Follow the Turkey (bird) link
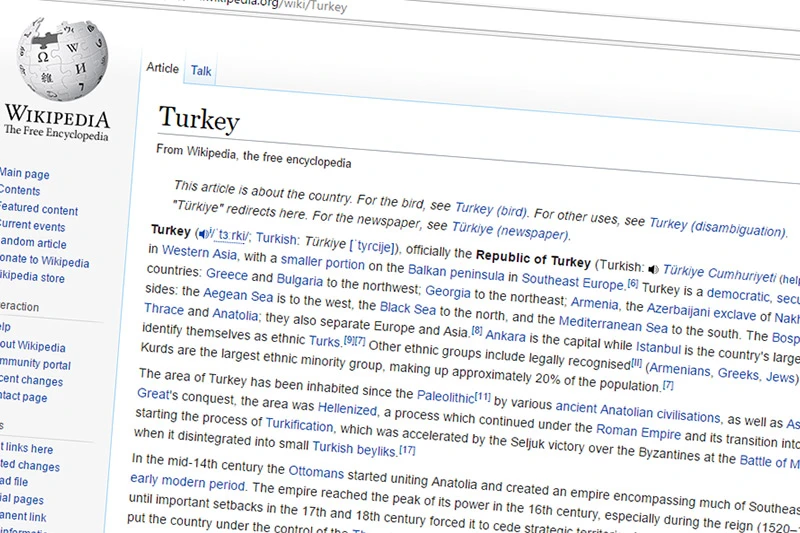 [x=490, y=209]
